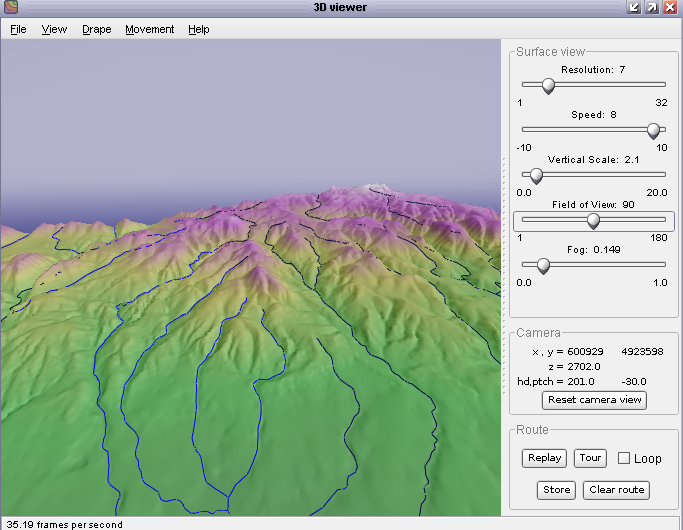Screen dimensions: 683x530
Task: Click the Field of View slider handle
Action: click(593, 220)
